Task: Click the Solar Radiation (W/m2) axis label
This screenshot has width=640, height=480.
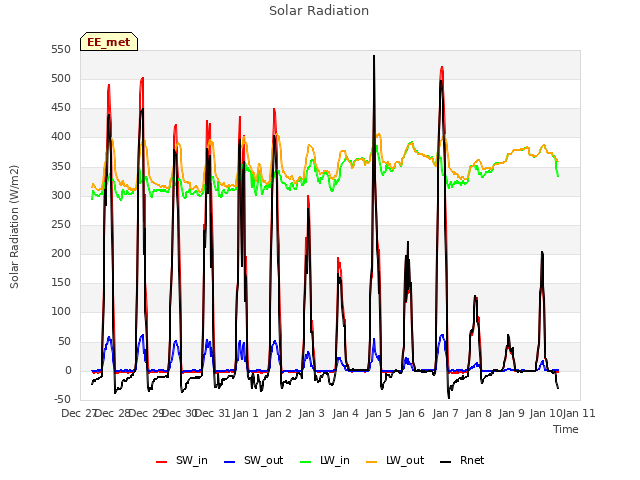Action: click(14, 227)
